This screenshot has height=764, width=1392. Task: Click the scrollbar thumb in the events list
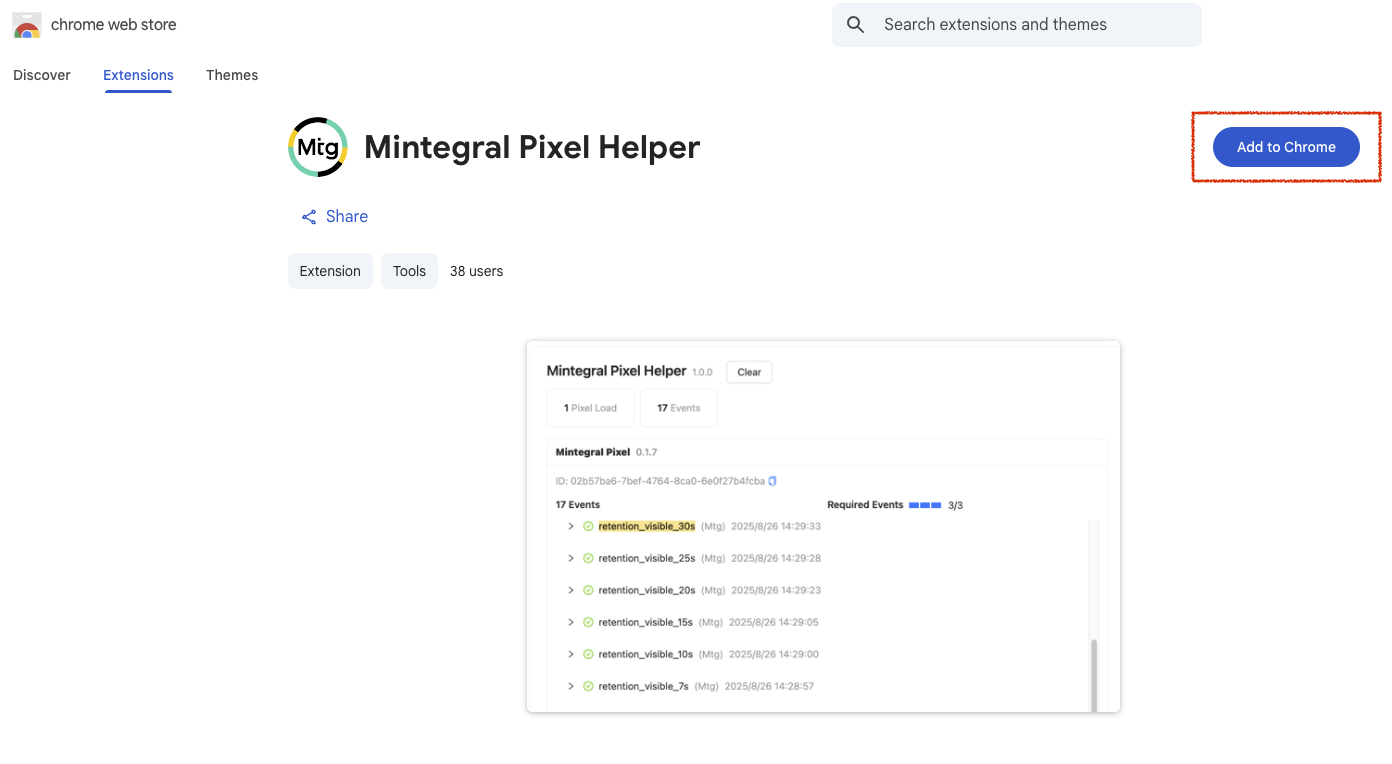[x=1093, y=675]
